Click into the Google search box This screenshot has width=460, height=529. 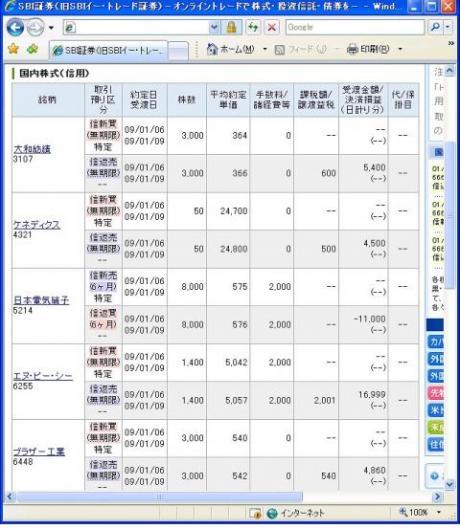click(355, 27)
